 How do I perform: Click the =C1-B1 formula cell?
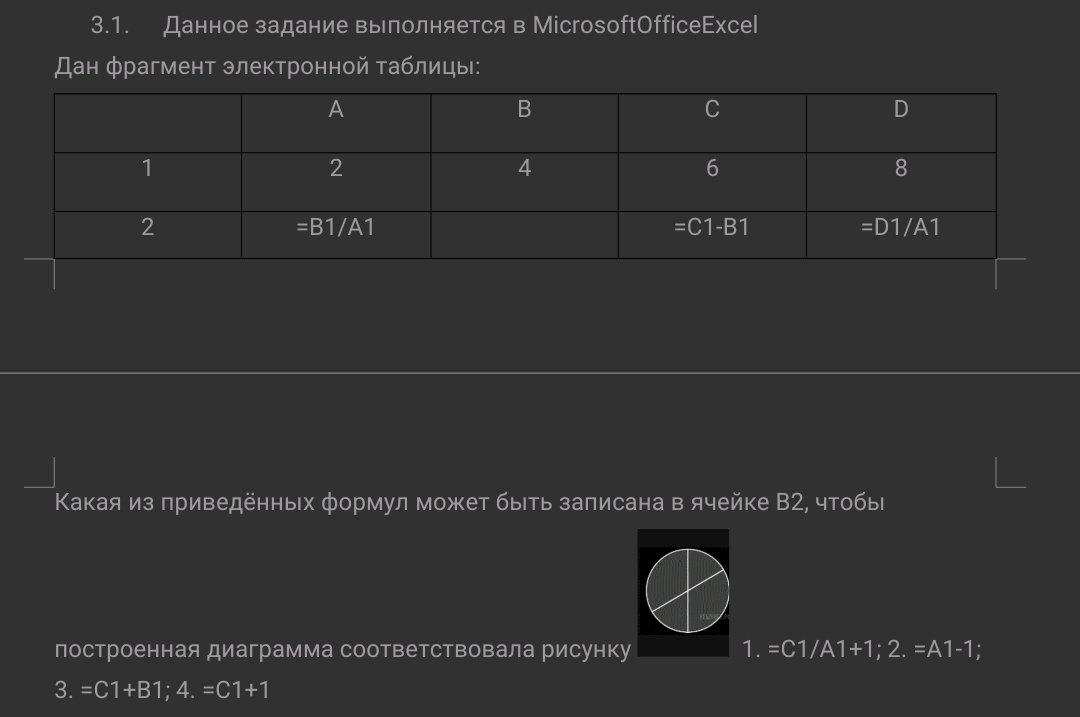pyautogui.click(x=712, y=235)
